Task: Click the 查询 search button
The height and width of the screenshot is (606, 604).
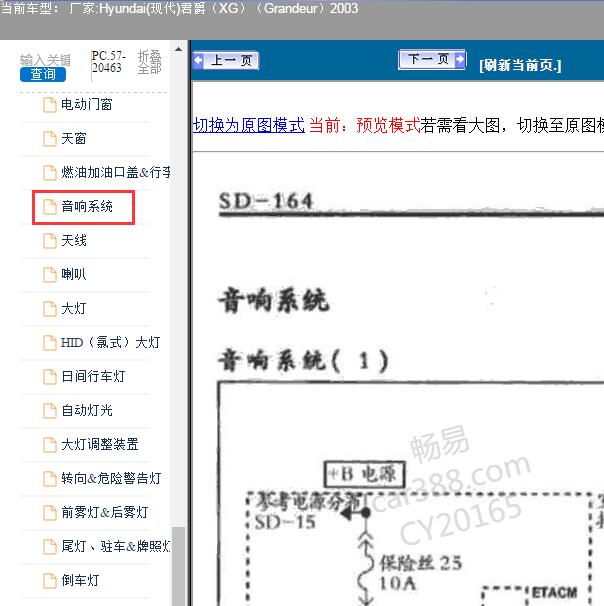Action: click(43, 74)
